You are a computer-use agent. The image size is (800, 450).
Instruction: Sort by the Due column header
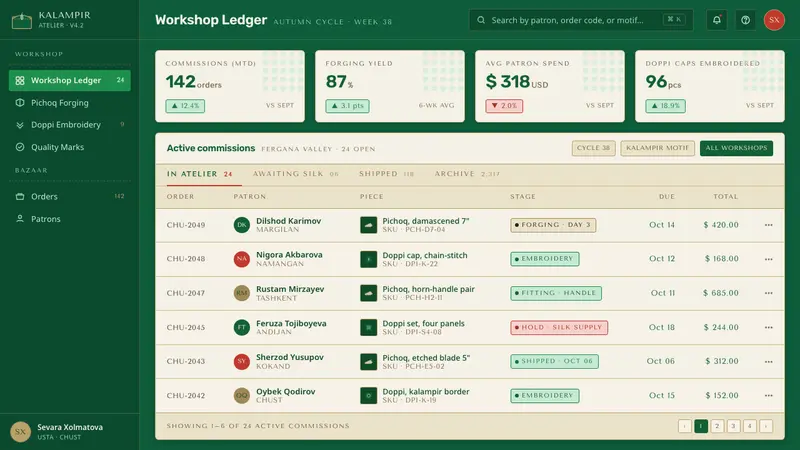[x=667, y=196]
